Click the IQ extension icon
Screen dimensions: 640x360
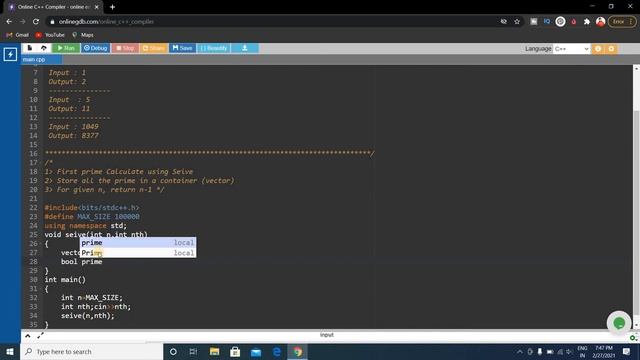547,22
